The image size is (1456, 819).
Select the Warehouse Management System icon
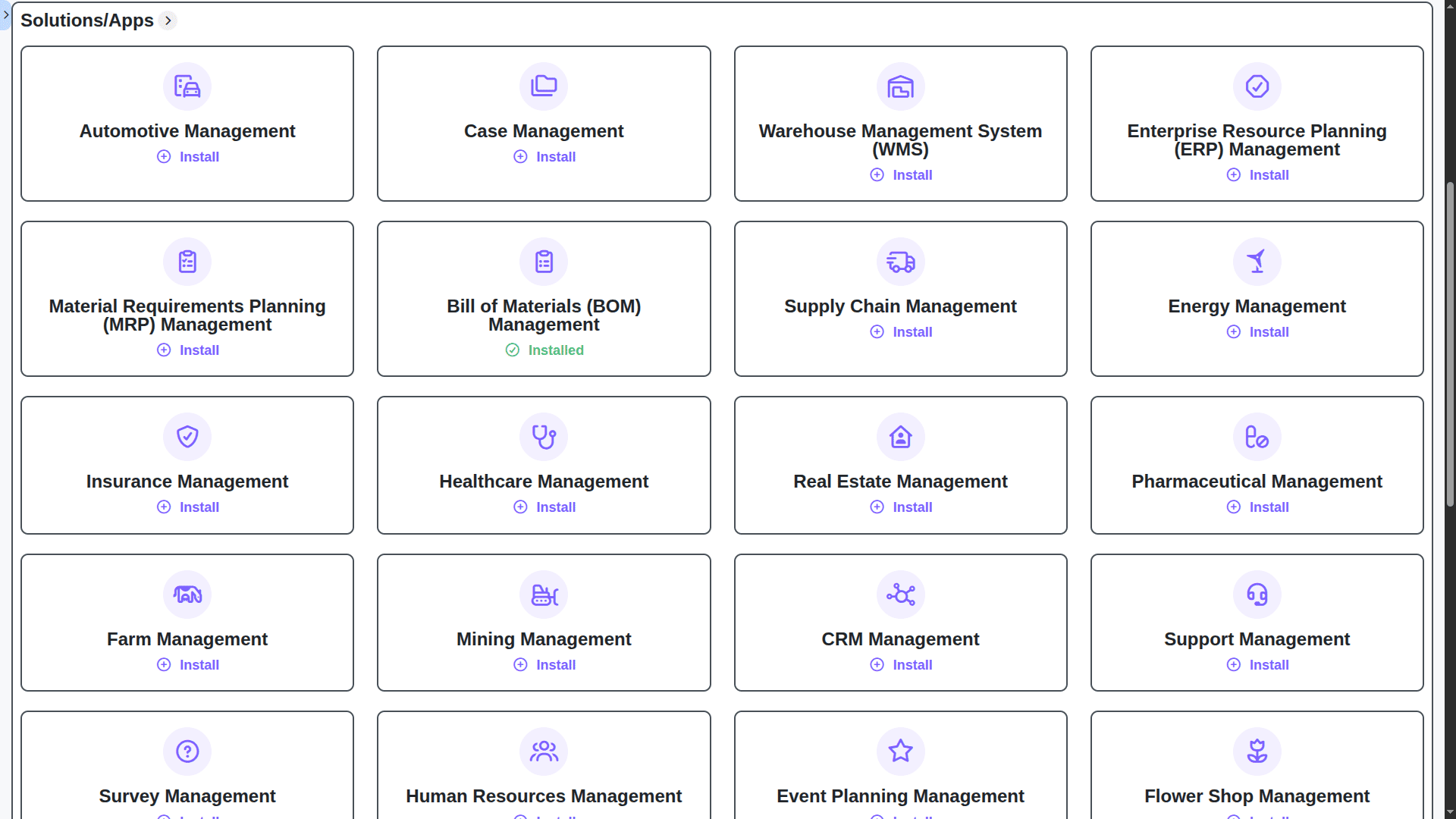pos(900,86)
